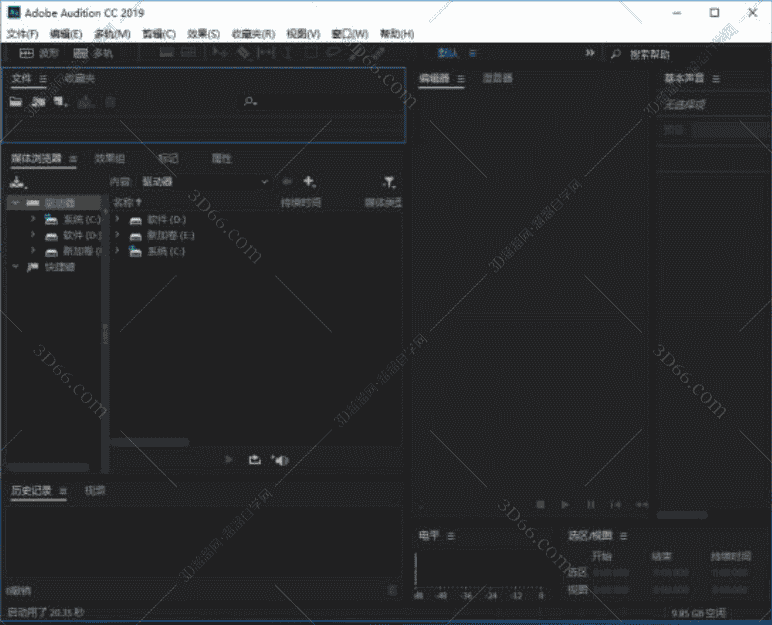Viewport: 772px width, 625px height.
Task: Click the editor Pause transport button
Action: [590, 504]
